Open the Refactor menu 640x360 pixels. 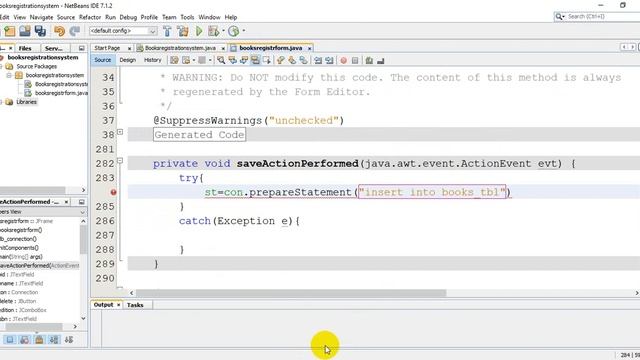tap(90, 17)
